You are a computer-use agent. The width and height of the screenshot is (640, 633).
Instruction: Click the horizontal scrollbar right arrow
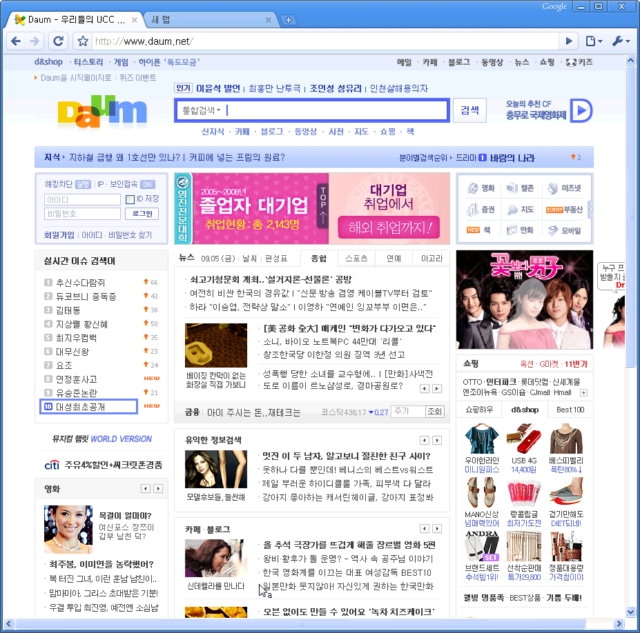pos(619,624)
